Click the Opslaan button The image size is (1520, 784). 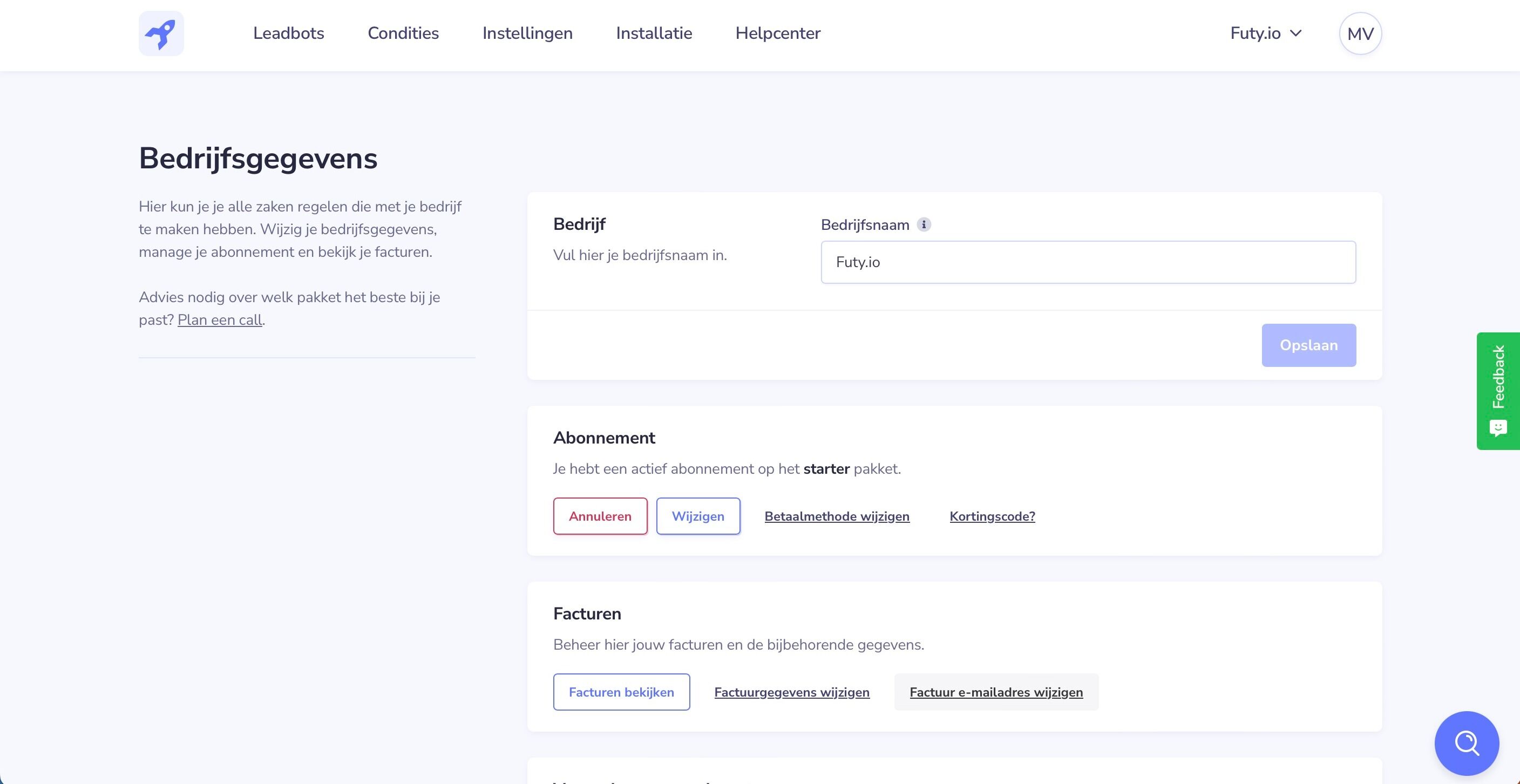pyautogui.click(x=1309, y=345)
